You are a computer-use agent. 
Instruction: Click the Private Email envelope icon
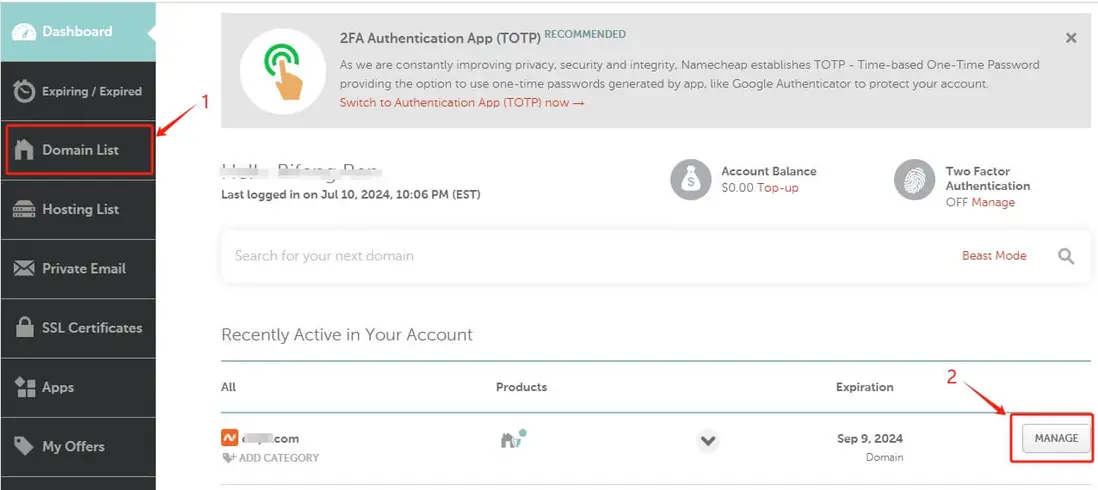pos(24,268)
